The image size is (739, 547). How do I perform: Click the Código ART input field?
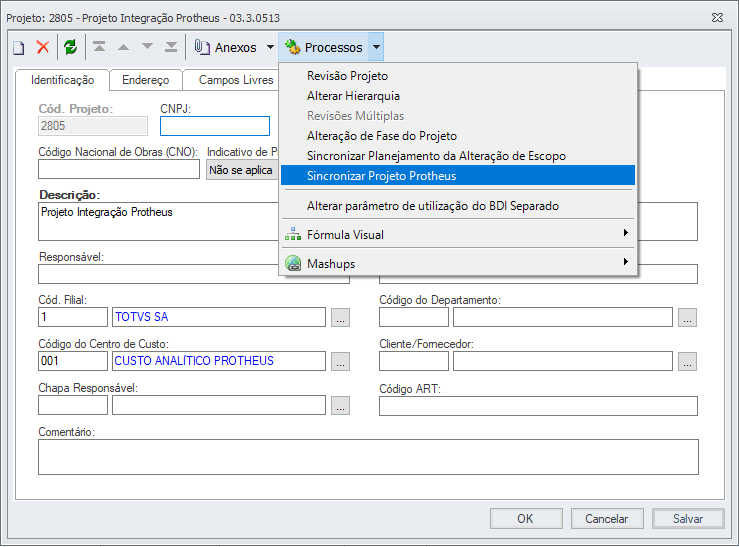(538, 406)
